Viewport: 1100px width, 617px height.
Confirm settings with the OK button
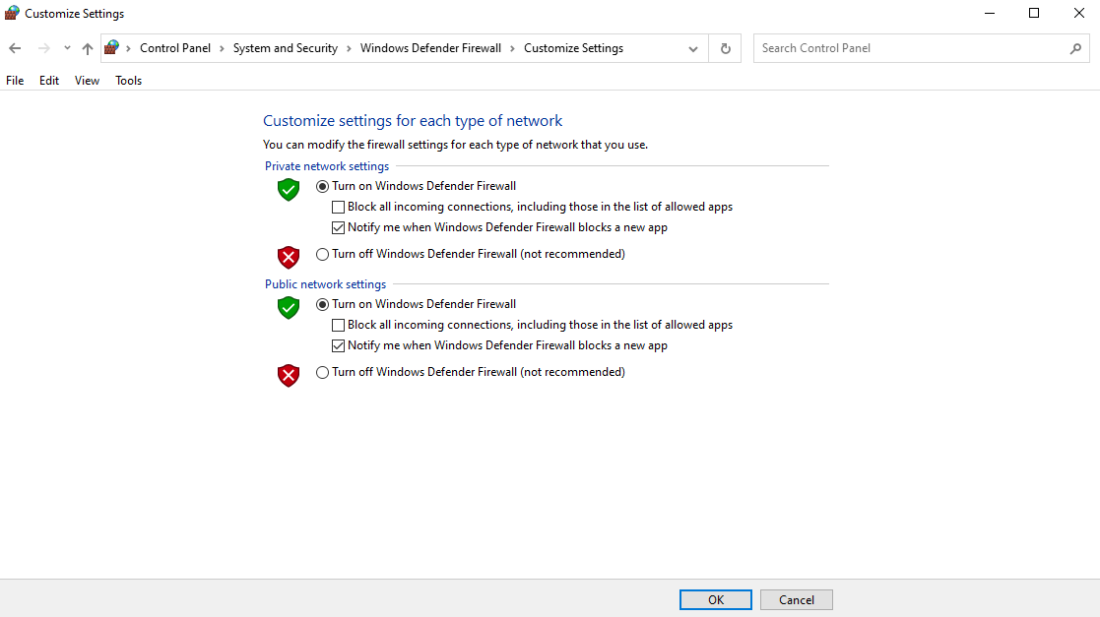point(715,599)
